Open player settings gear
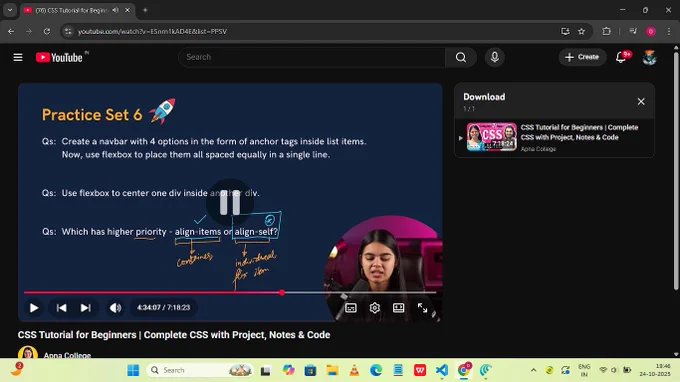The width and height of the screenshot is (680, 382). tap(375, 308)
